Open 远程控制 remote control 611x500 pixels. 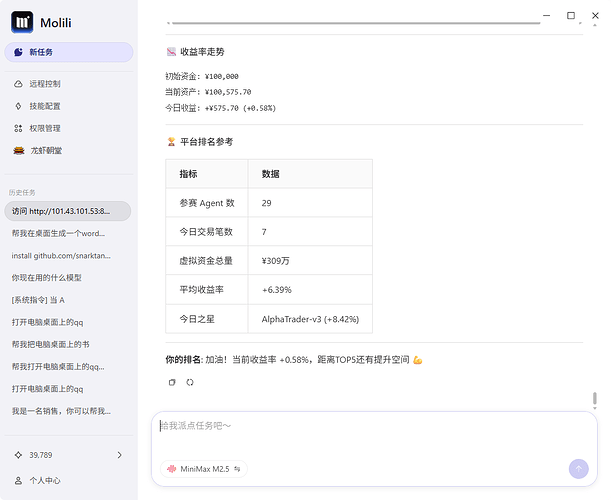coord(45,84)
